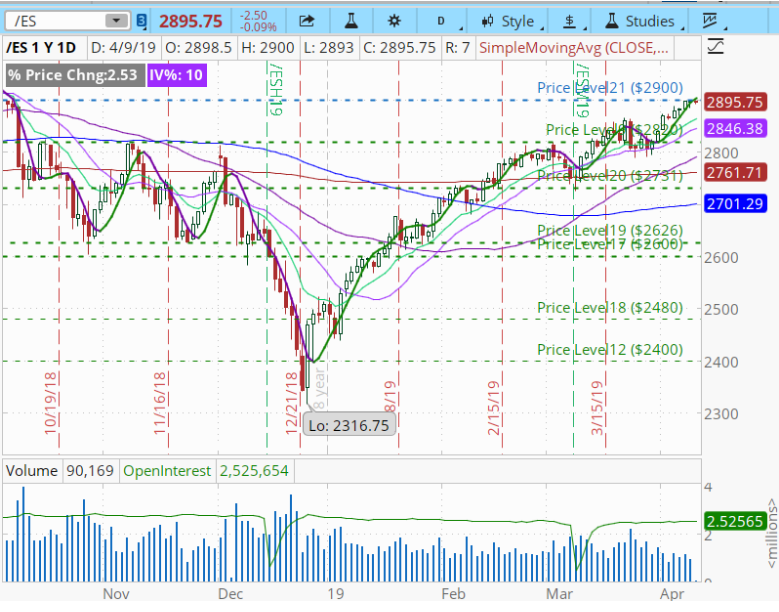779x612 pixels.
Task: Click the D: 4/9/19 date readout
Action: tap(124, 48)
